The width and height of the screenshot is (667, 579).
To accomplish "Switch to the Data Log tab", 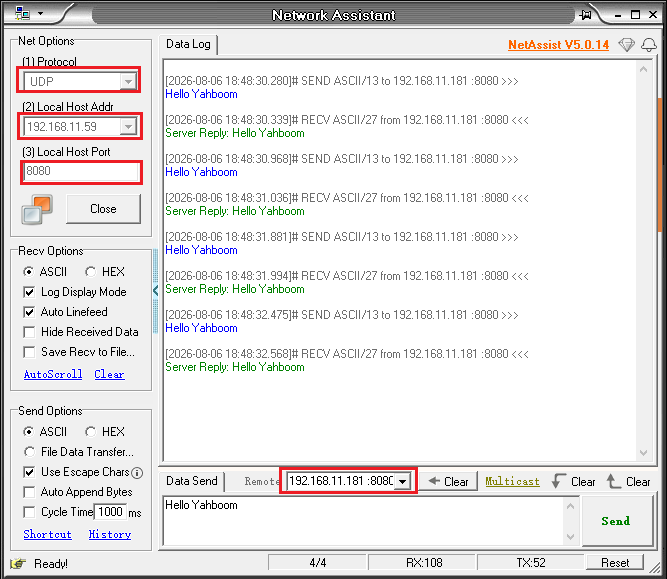I will point(188,44).
